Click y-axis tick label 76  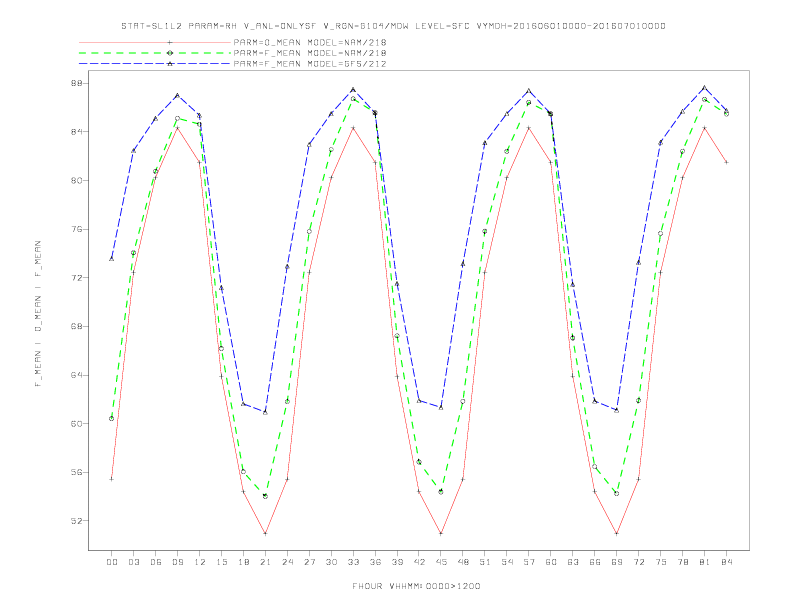point(76,229)
